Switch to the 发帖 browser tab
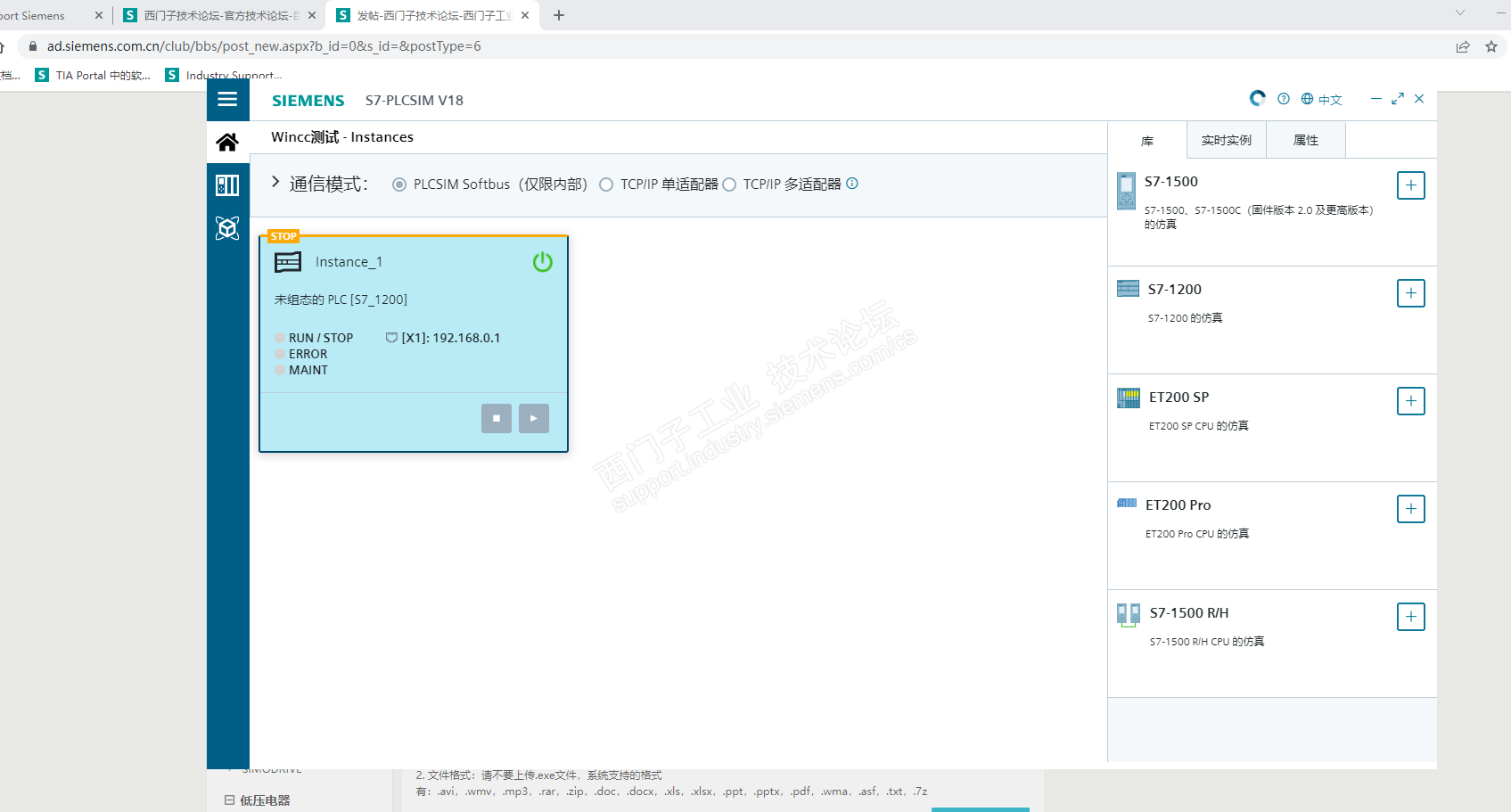 click(x=434, y=15)
